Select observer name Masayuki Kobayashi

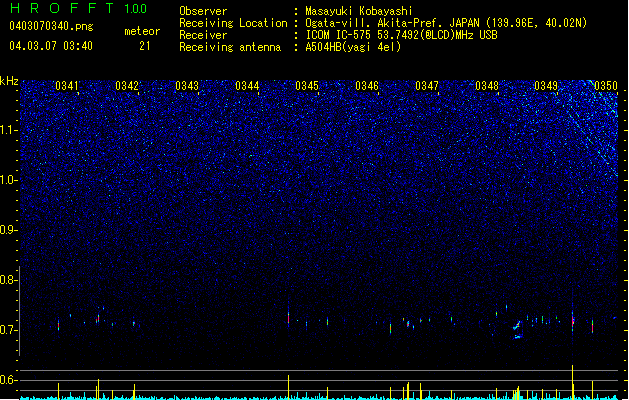point(359,11)
